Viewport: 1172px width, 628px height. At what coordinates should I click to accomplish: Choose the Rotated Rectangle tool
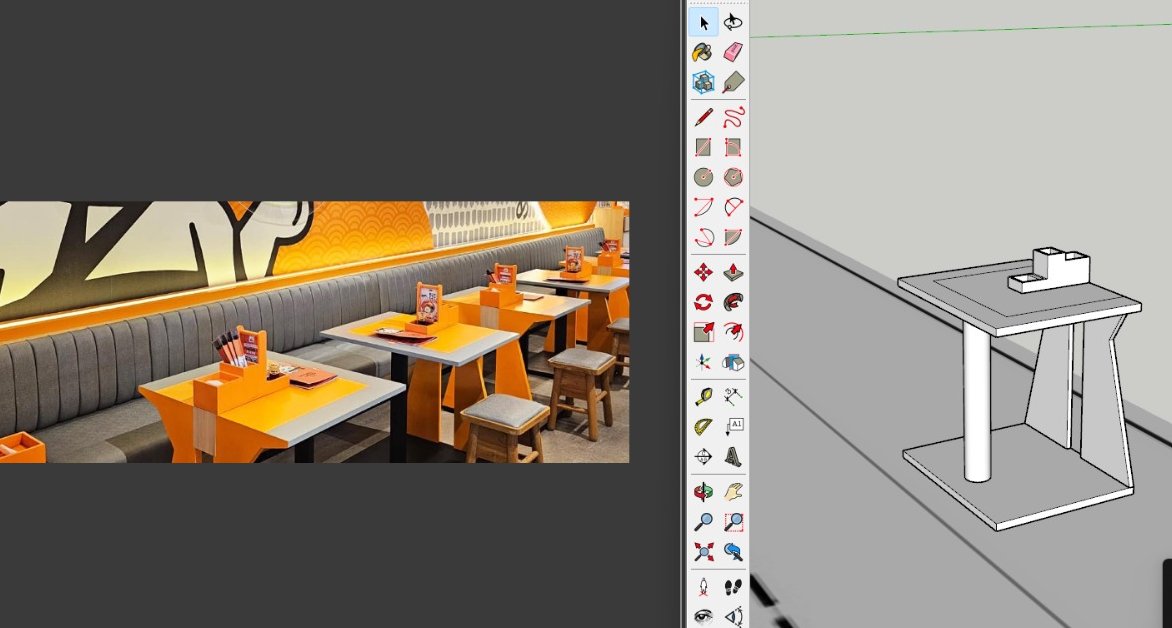click(x=733, y=147)
